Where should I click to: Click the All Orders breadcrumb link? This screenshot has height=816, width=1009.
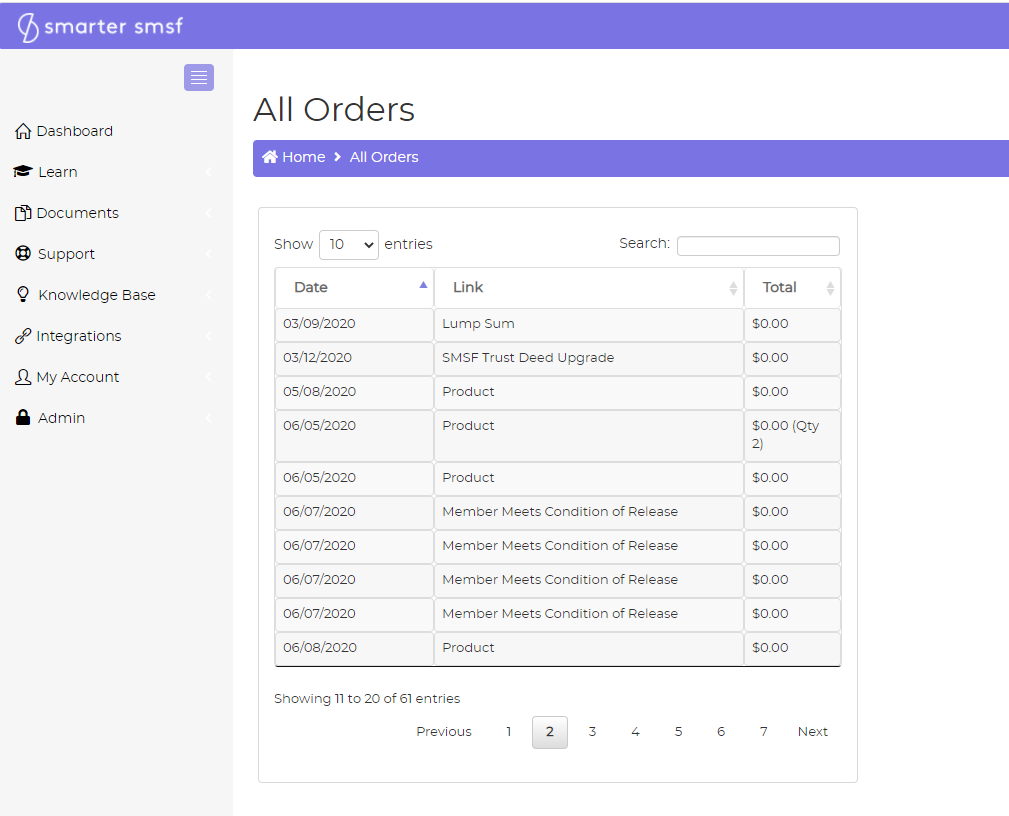(x=384, y=157)
